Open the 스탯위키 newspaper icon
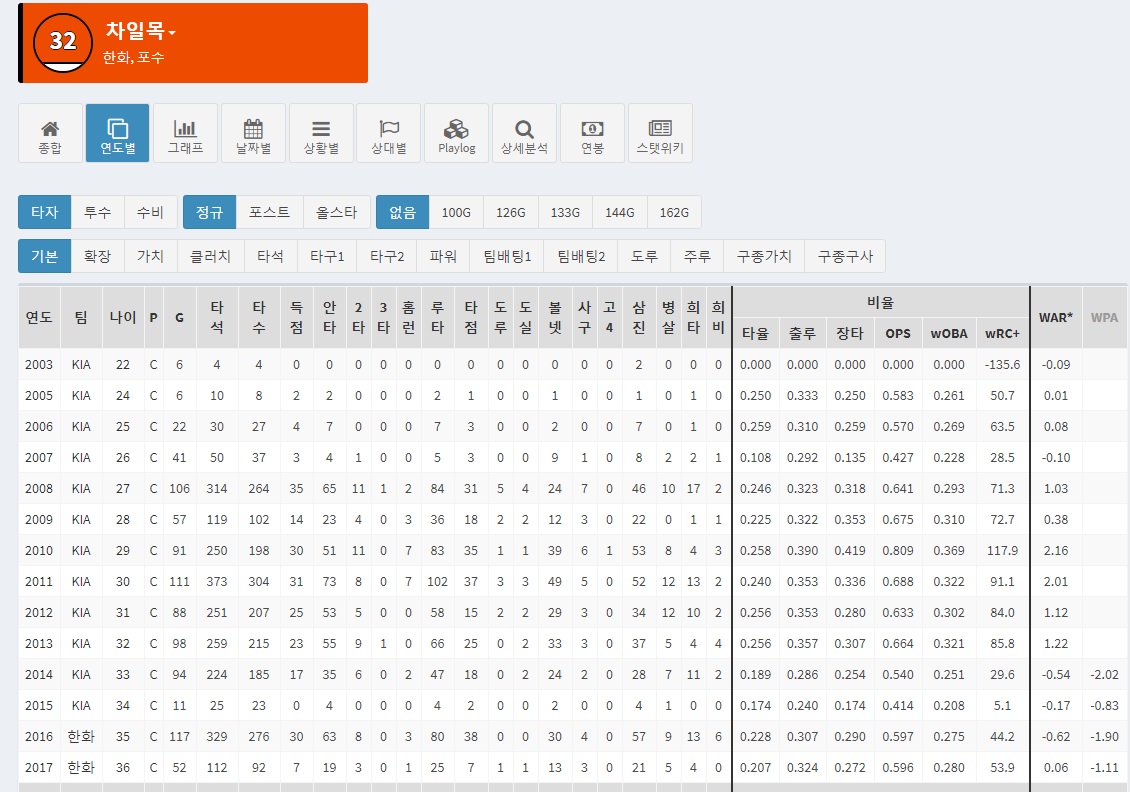Viewport: 1130px width, 792px height. (x=660, y=128)
